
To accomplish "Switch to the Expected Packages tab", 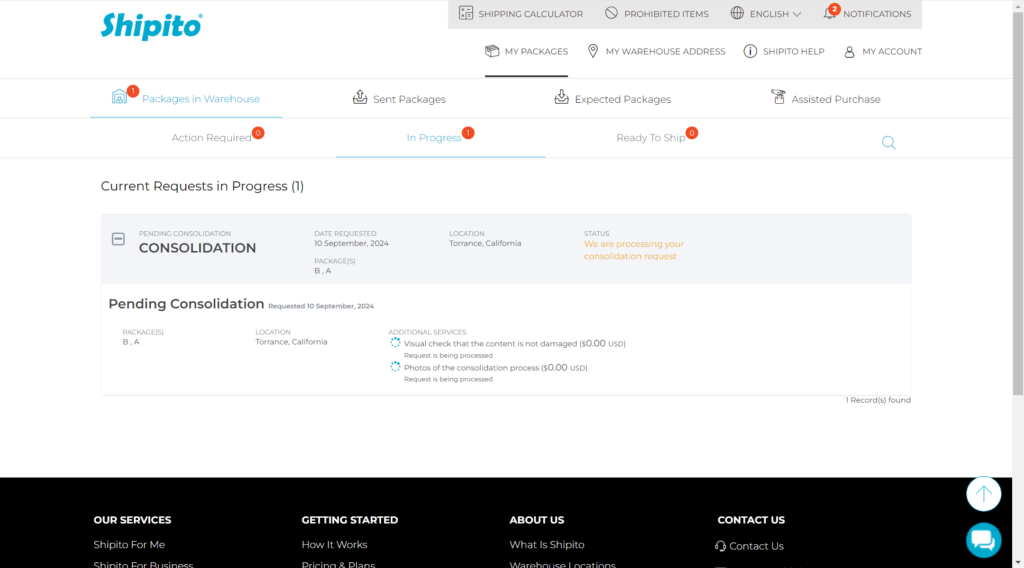I will (x=613, y=99).
